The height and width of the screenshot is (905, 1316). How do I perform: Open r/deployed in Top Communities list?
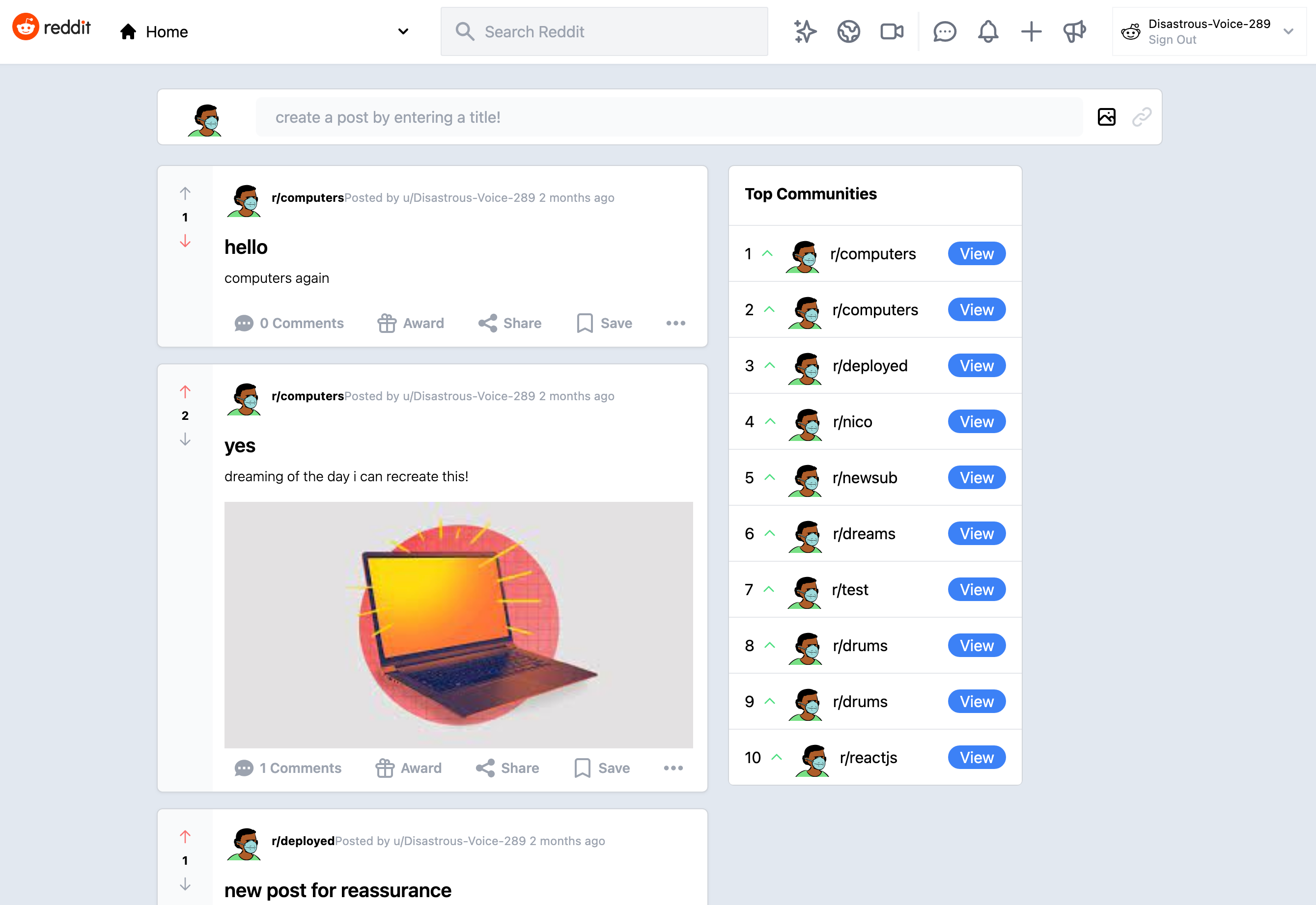click(x=869, y=366)
